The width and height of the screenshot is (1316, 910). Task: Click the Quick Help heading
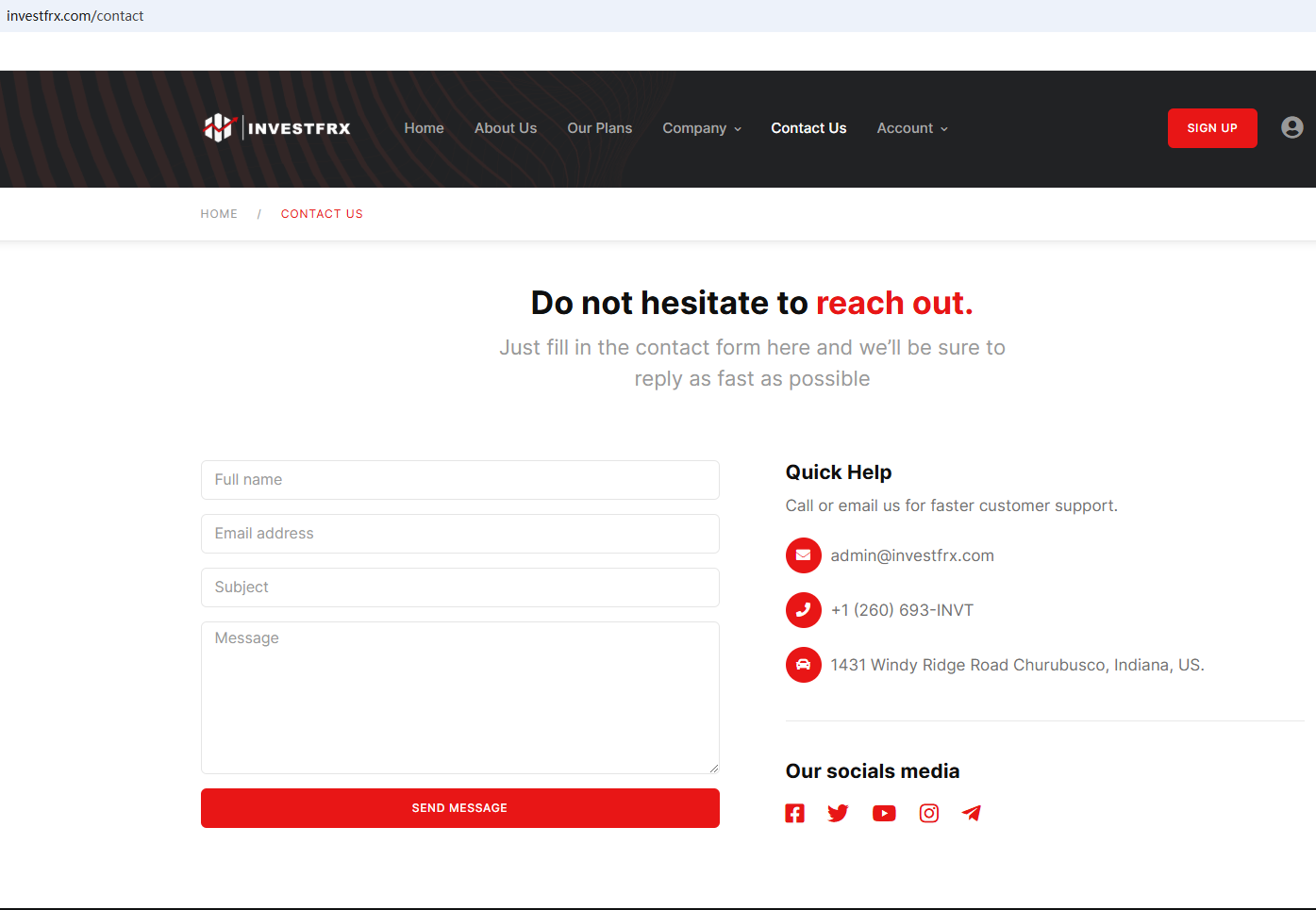point(839,472)
